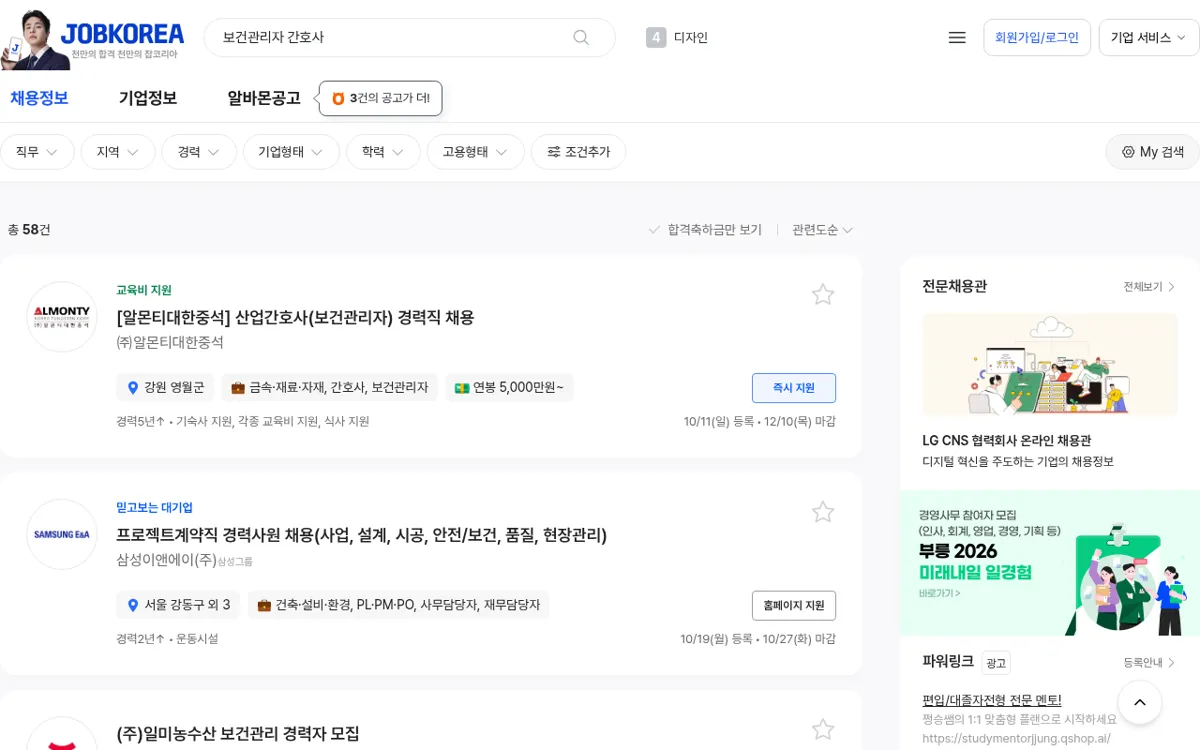This screenshot has width=1200, height=750.
Task: Click trending keyword 디자인
Action: click(691, 38)
